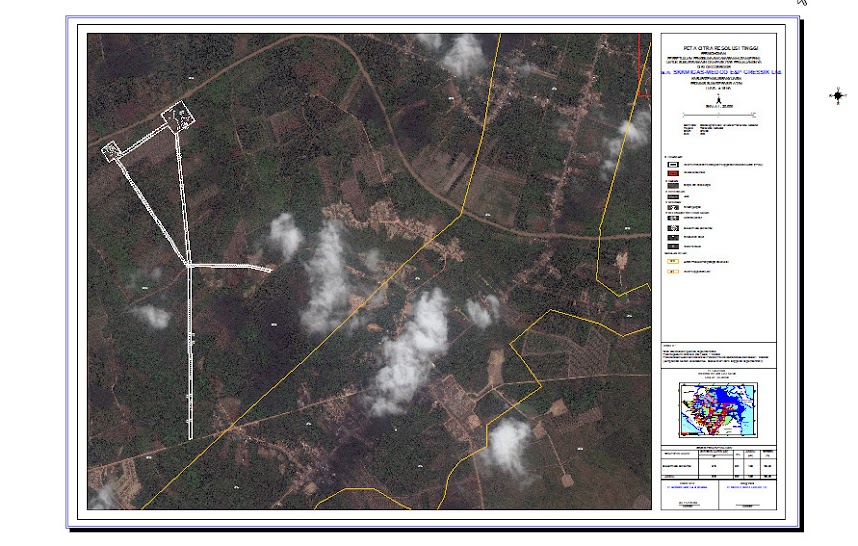Click the east end of short horizontal corridor branch

pyautogui.click(x=270, y=269)
